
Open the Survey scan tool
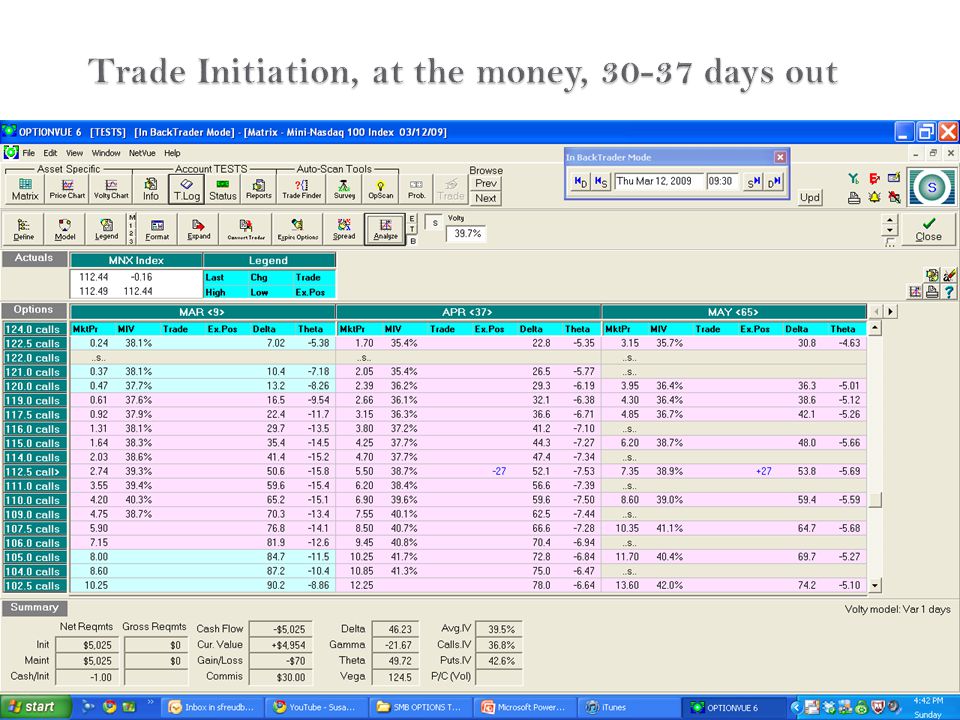tap(344, 189)
